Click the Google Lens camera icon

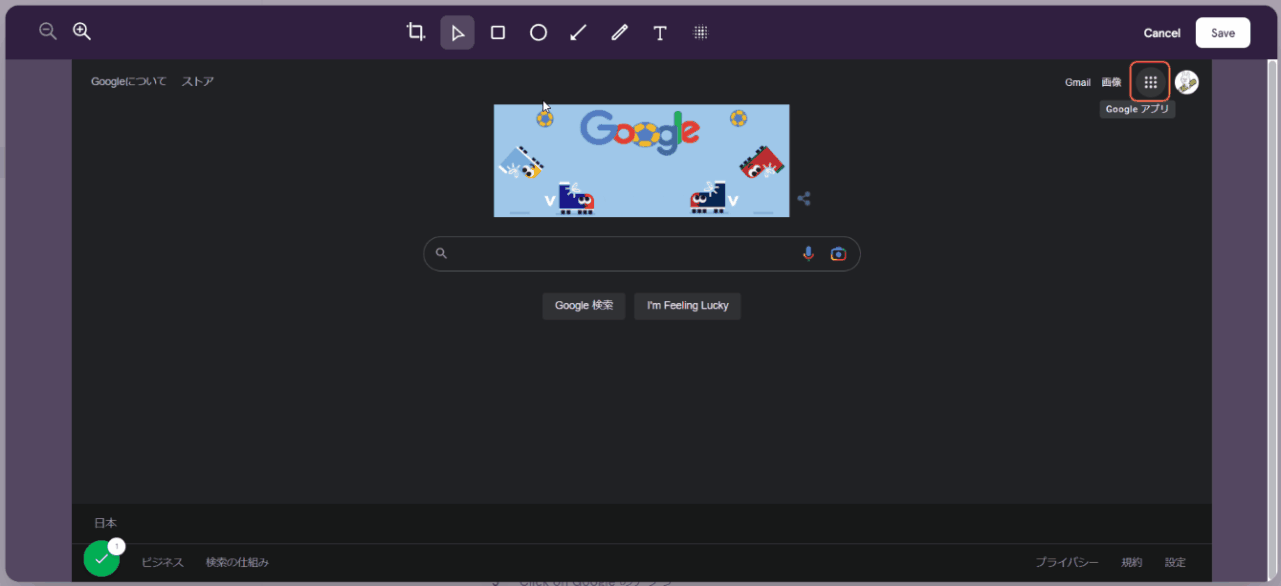(838, 254)
